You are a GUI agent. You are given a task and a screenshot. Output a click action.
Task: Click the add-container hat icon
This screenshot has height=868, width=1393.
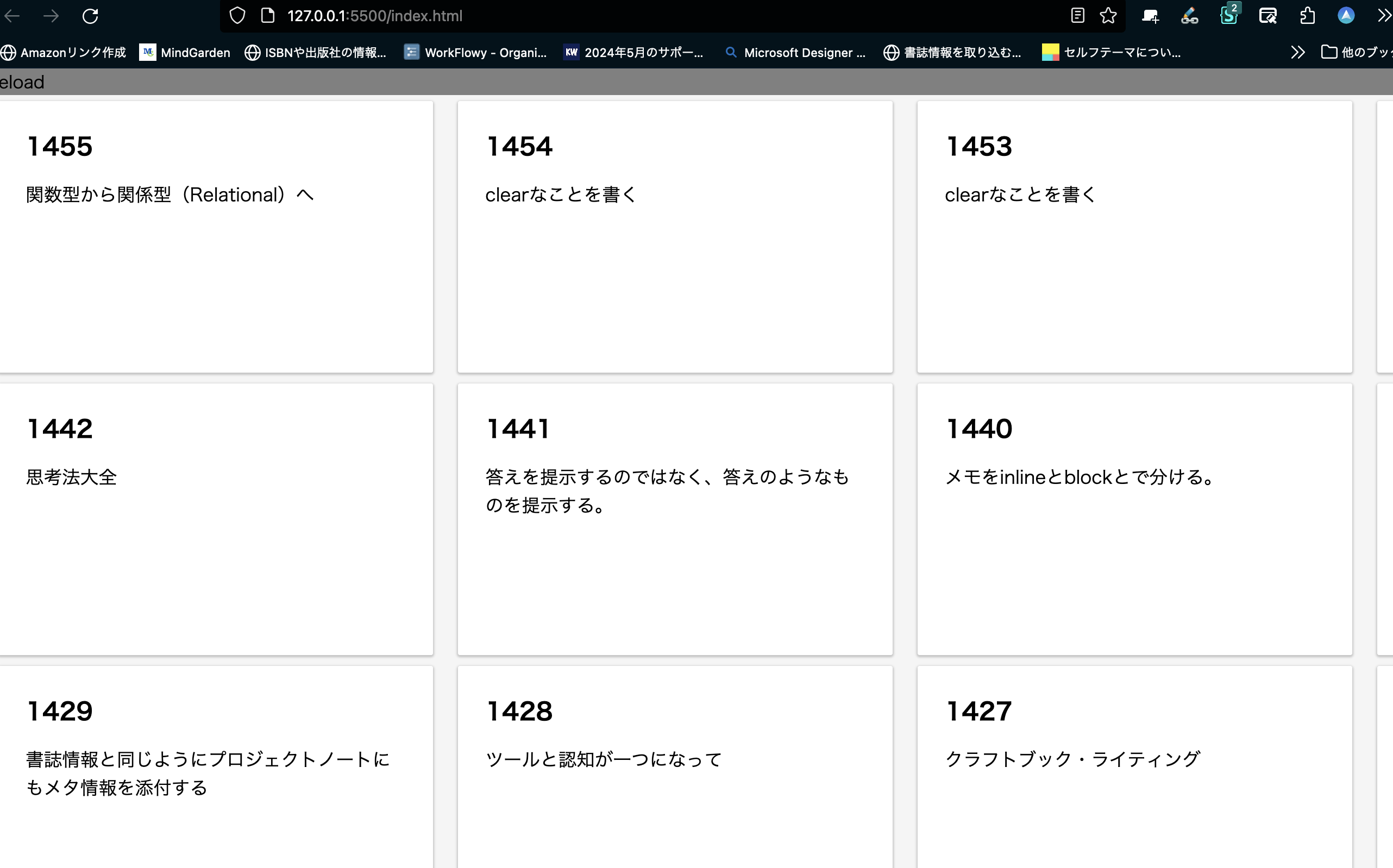[1150, 16]
